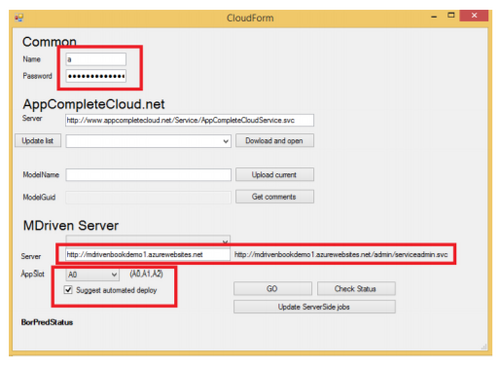
Task: Click the Common heading
Action: (x=49, y=42)
